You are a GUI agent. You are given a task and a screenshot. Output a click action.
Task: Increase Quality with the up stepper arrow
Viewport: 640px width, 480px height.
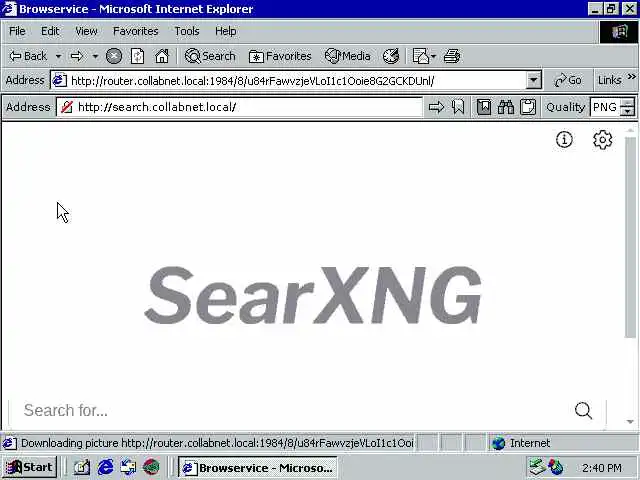(627, 102)
